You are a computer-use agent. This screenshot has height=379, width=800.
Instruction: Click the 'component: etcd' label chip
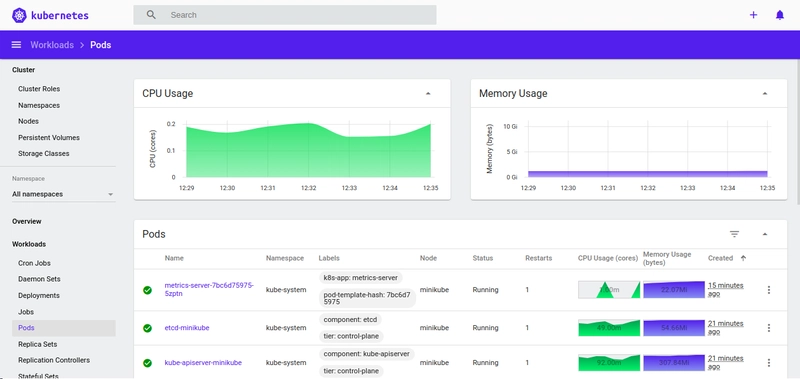[x=351, y=320]
